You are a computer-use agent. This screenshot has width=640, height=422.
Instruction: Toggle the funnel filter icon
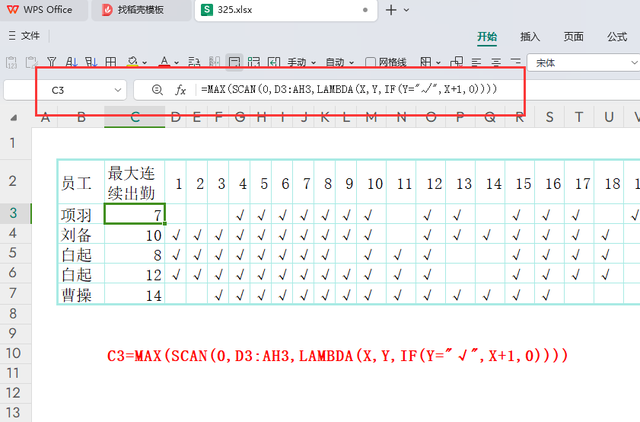click(51, 62)
